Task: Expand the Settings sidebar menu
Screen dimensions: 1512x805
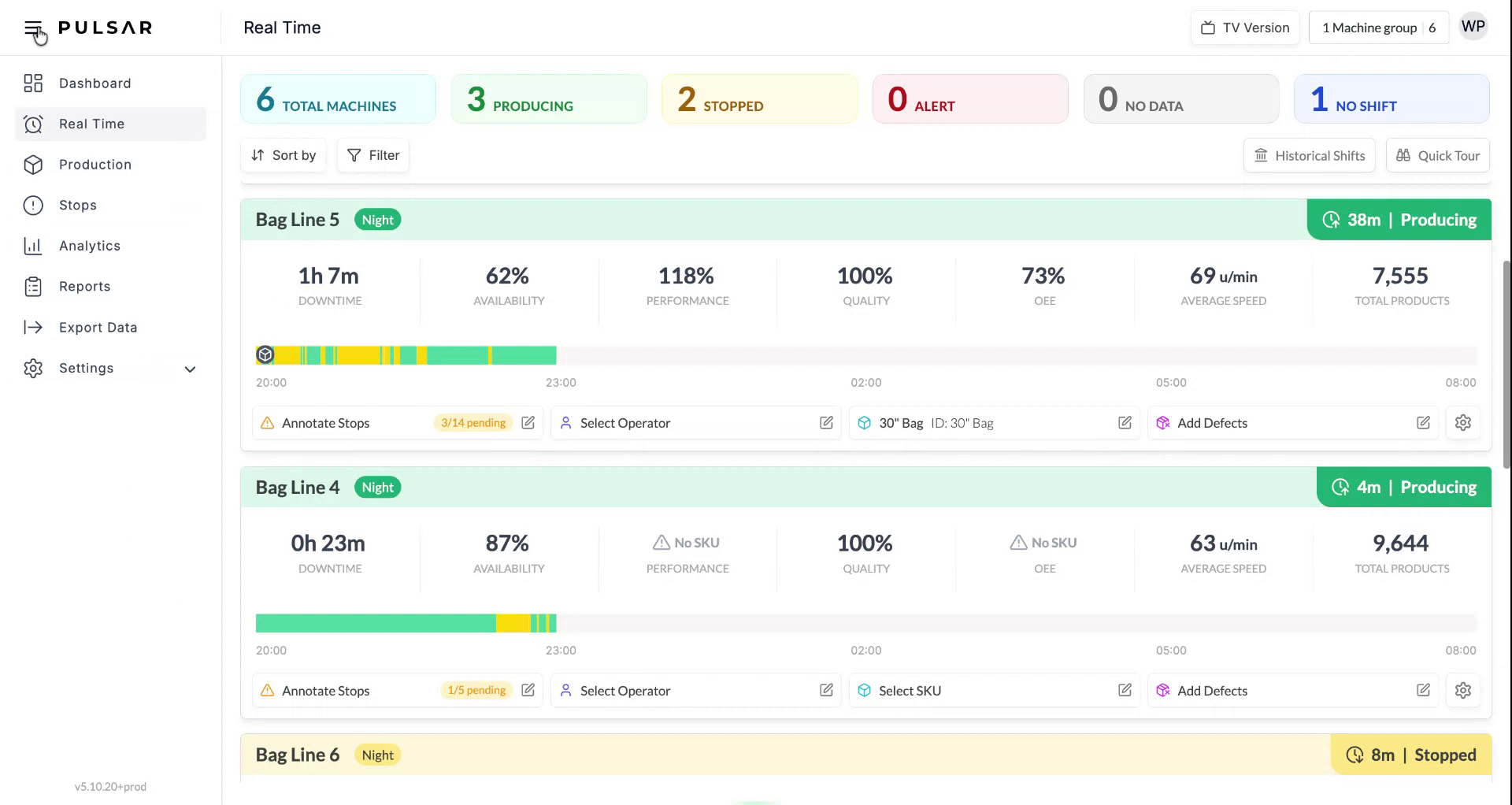Action: (189, 369)
